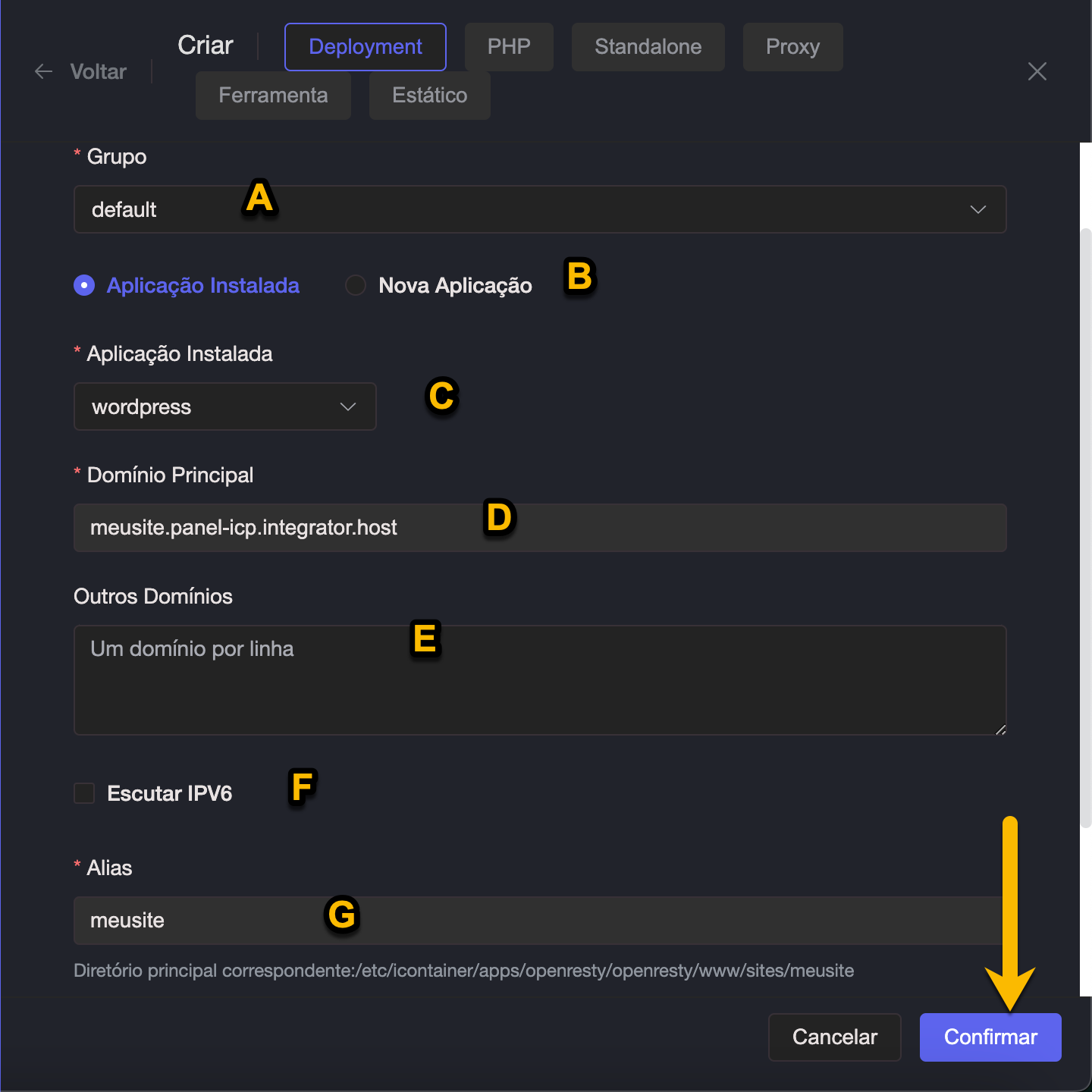1092x1092 pixels.
Task: Select the Proxy tab
Action: pos(792,47)
